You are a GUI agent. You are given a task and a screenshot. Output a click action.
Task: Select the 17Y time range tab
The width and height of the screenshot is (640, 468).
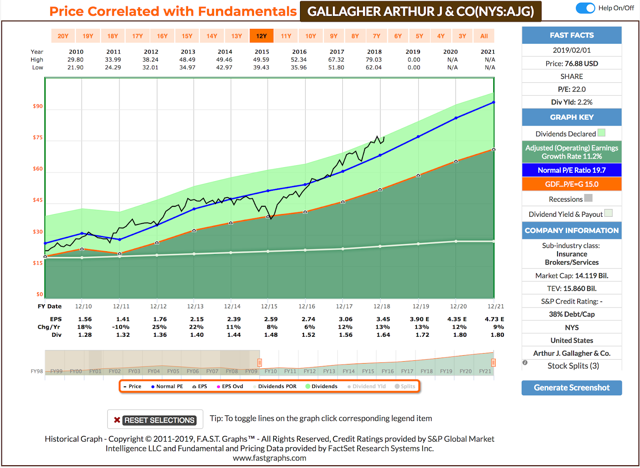coord(137,36)
